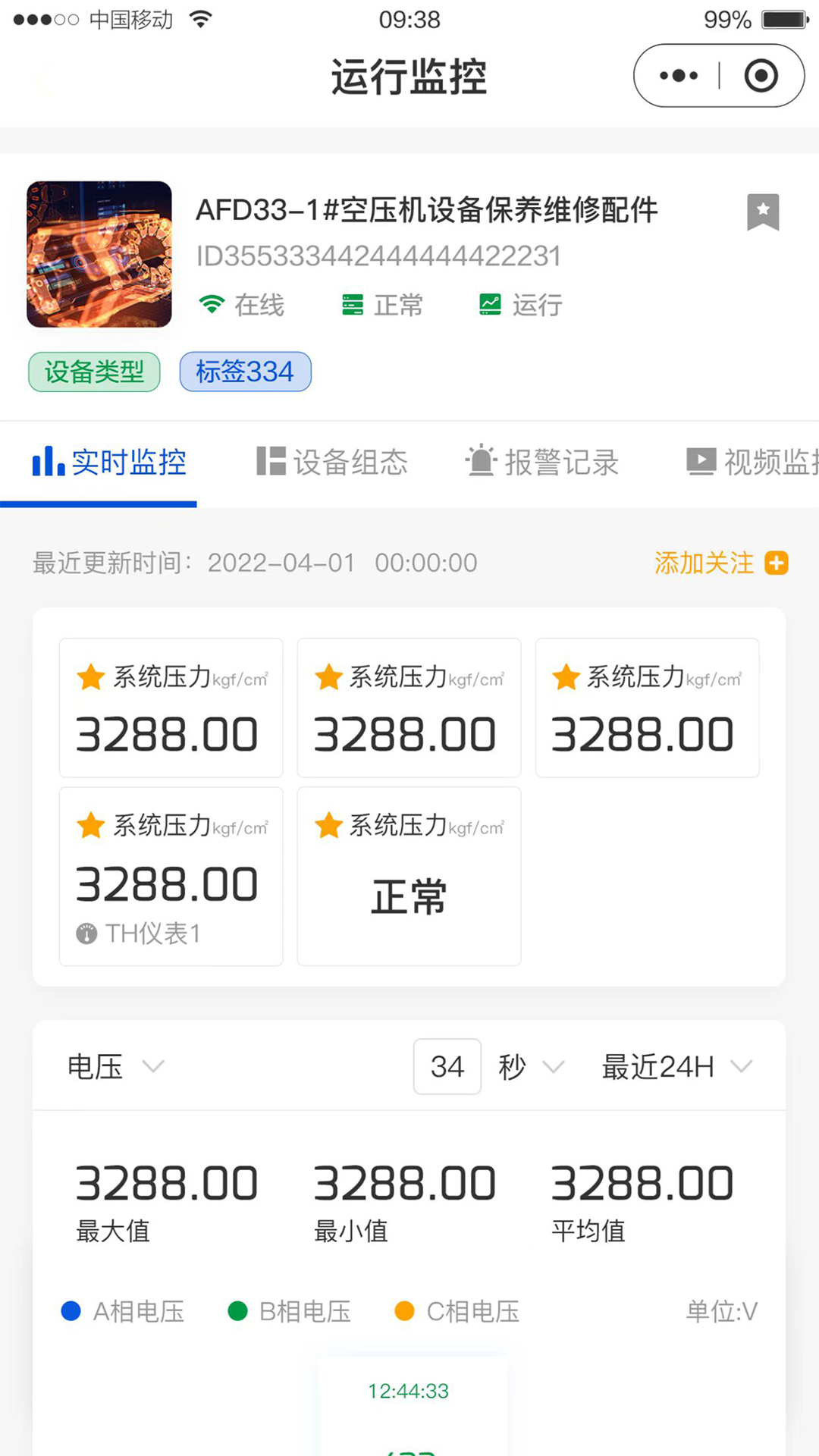
Task: Tap the 添加关注 link
Action: pyautogui.click(x=704, y=563)
